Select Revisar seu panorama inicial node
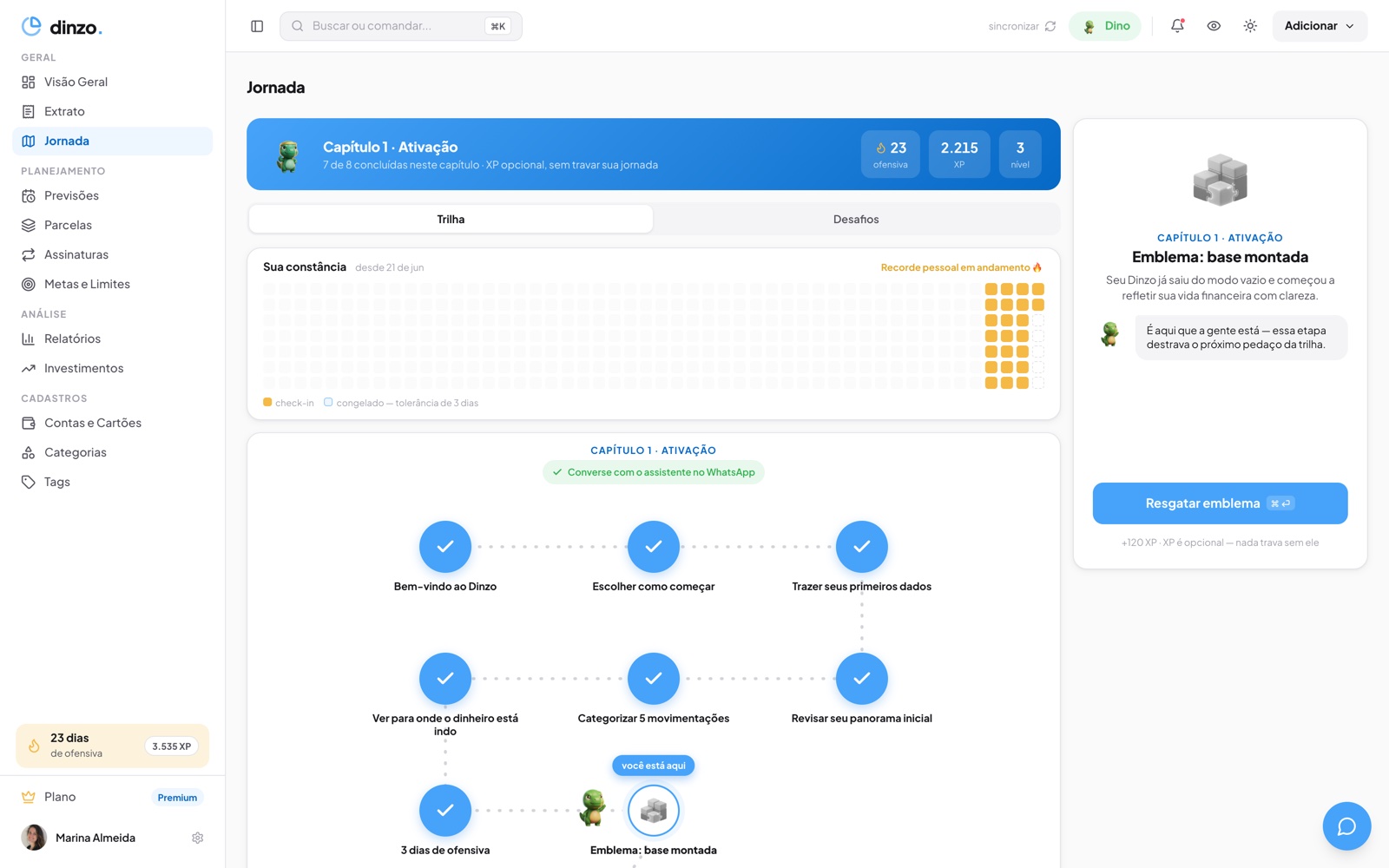The height and width of the screenshot is (868, 1389). tap(862, 679)
